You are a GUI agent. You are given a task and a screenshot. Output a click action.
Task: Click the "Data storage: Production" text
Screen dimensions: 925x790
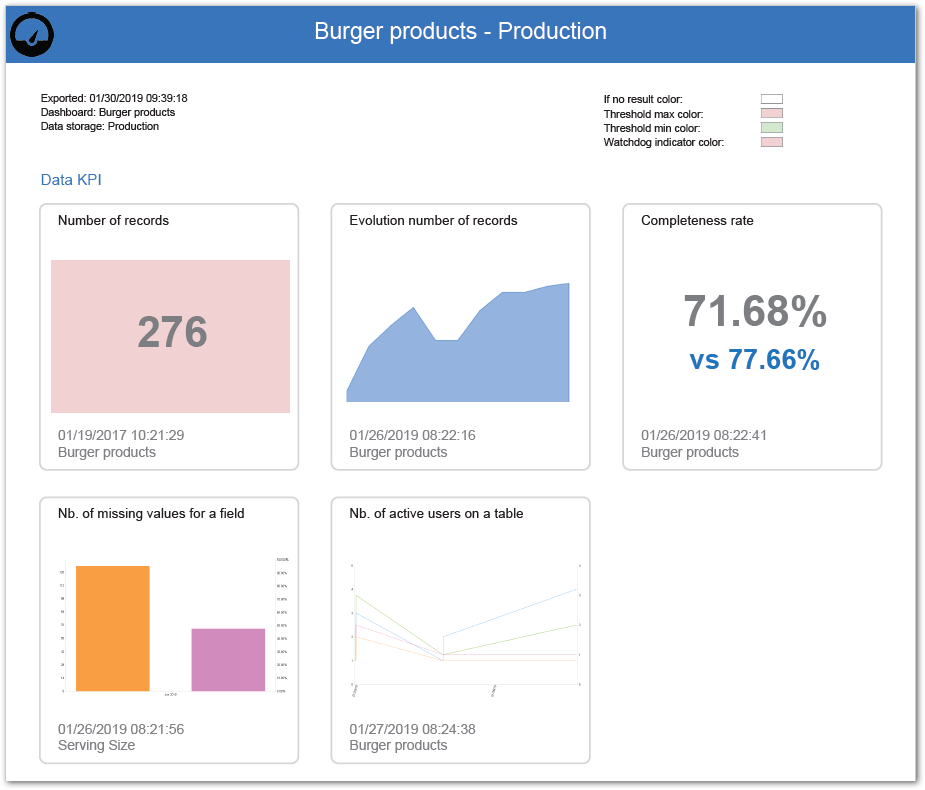point(99,126)
